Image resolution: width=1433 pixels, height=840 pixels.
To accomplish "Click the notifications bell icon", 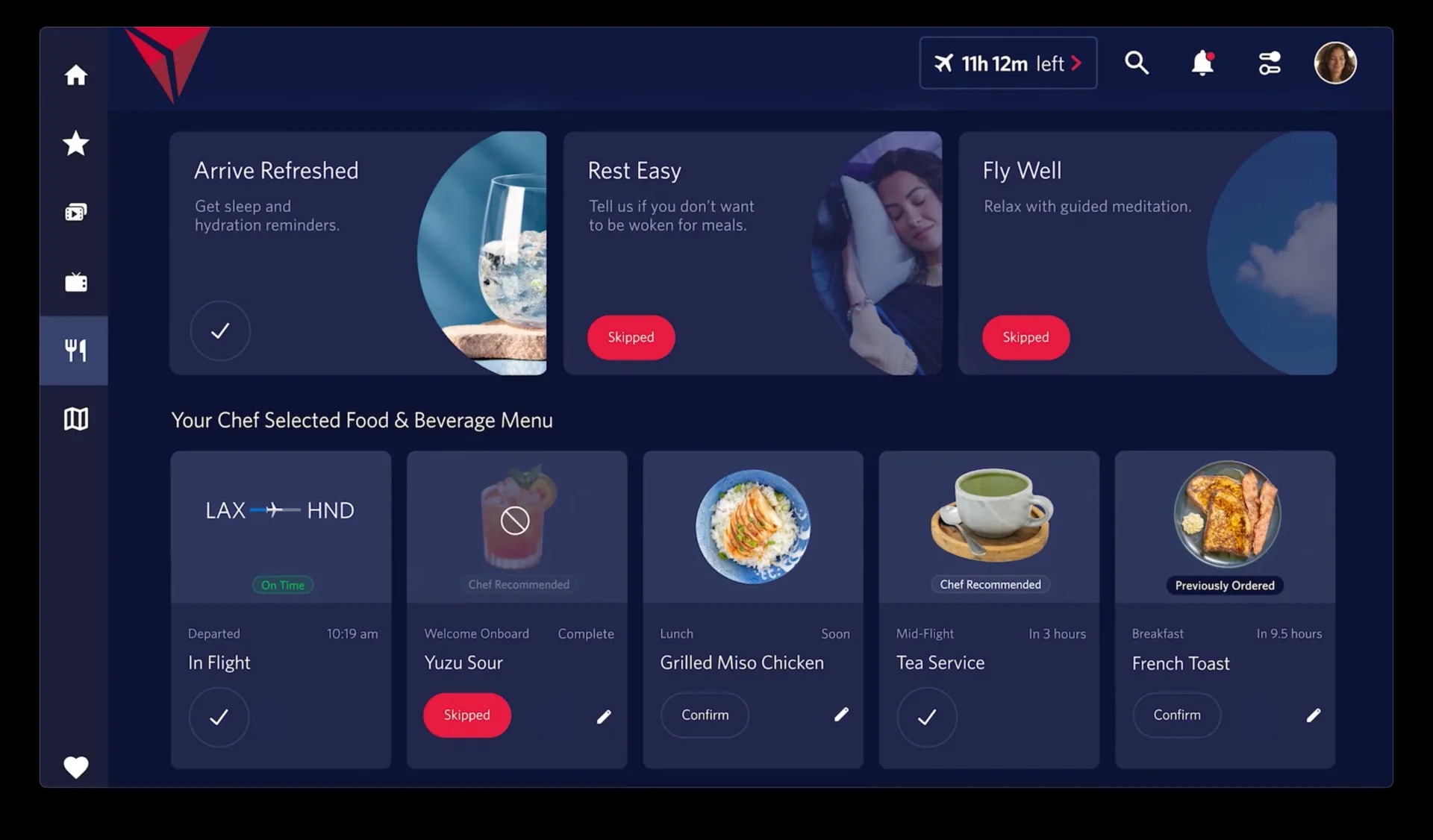I will [x=1203, y=63].
